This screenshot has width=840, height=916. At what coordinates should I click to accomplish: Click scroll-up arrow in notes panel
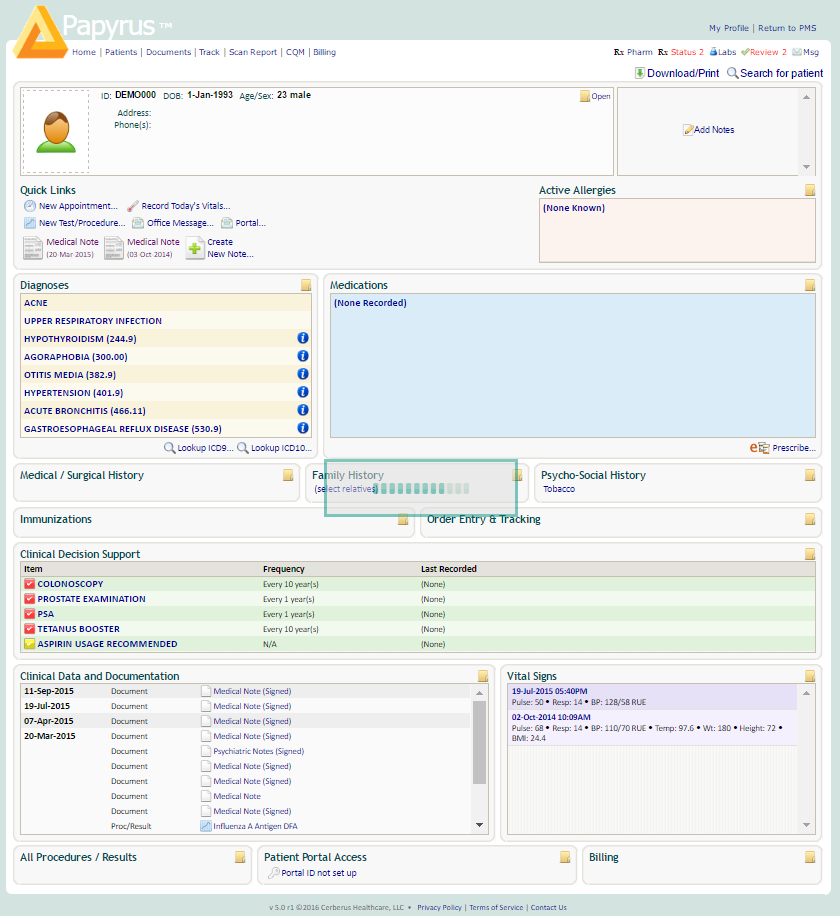click(806, 97)
